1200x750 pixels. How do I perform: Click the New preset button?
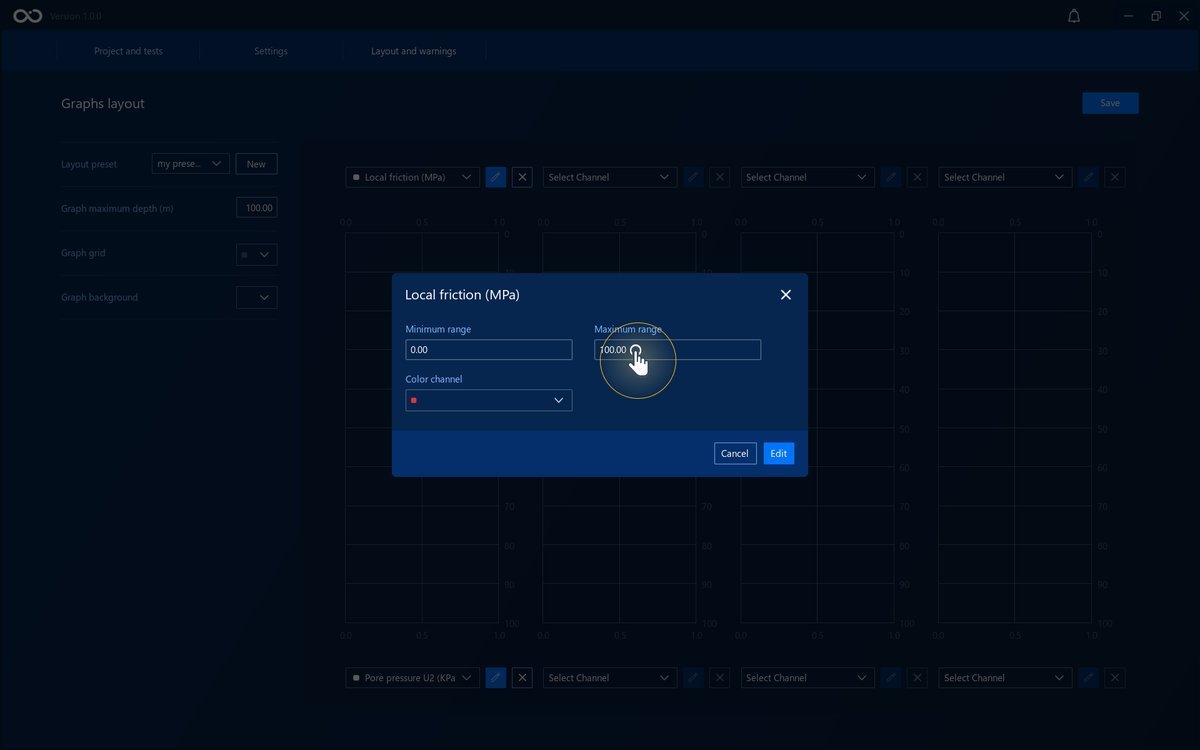(256, 164)
